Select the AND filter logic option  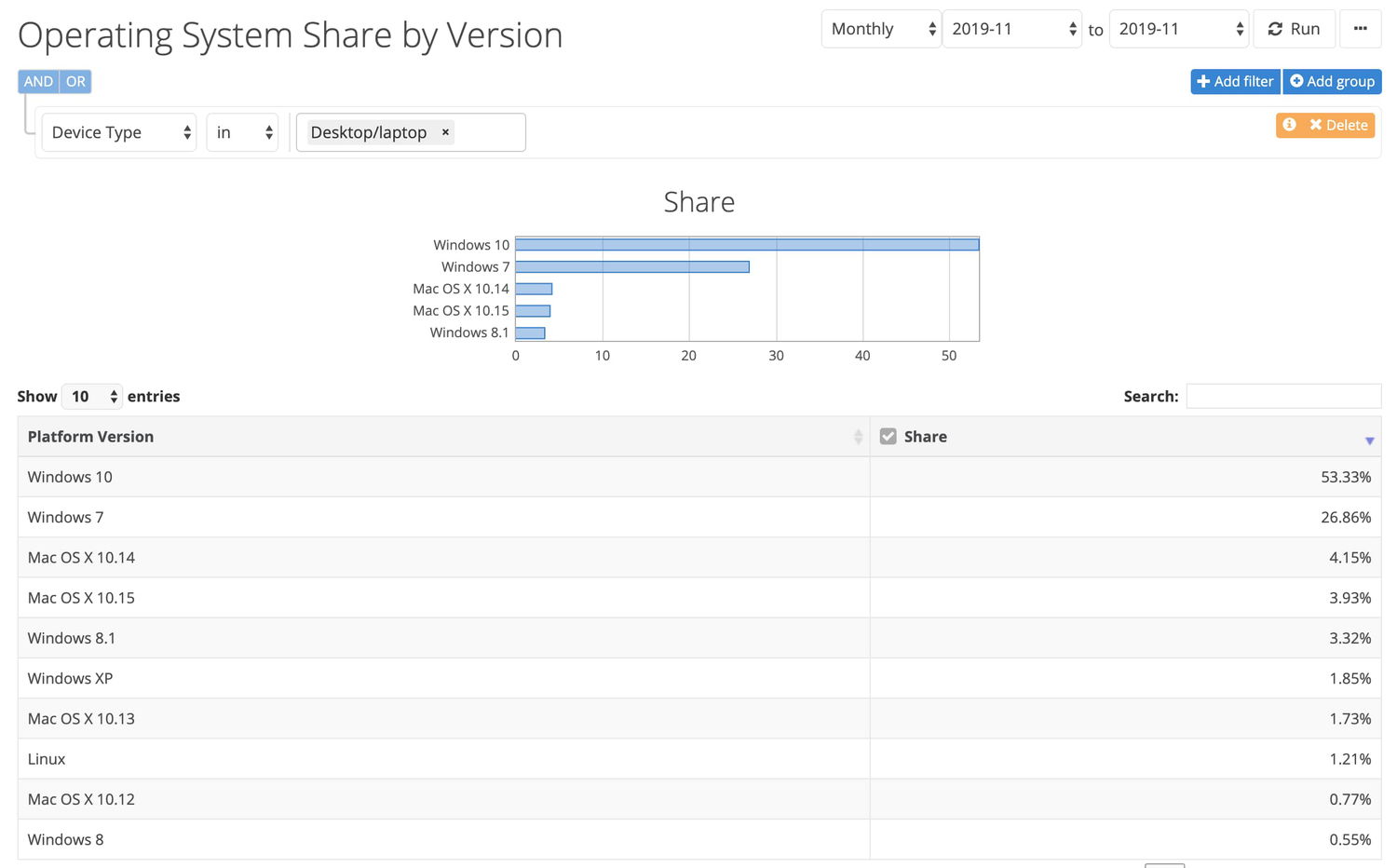(x=38, y=81)
